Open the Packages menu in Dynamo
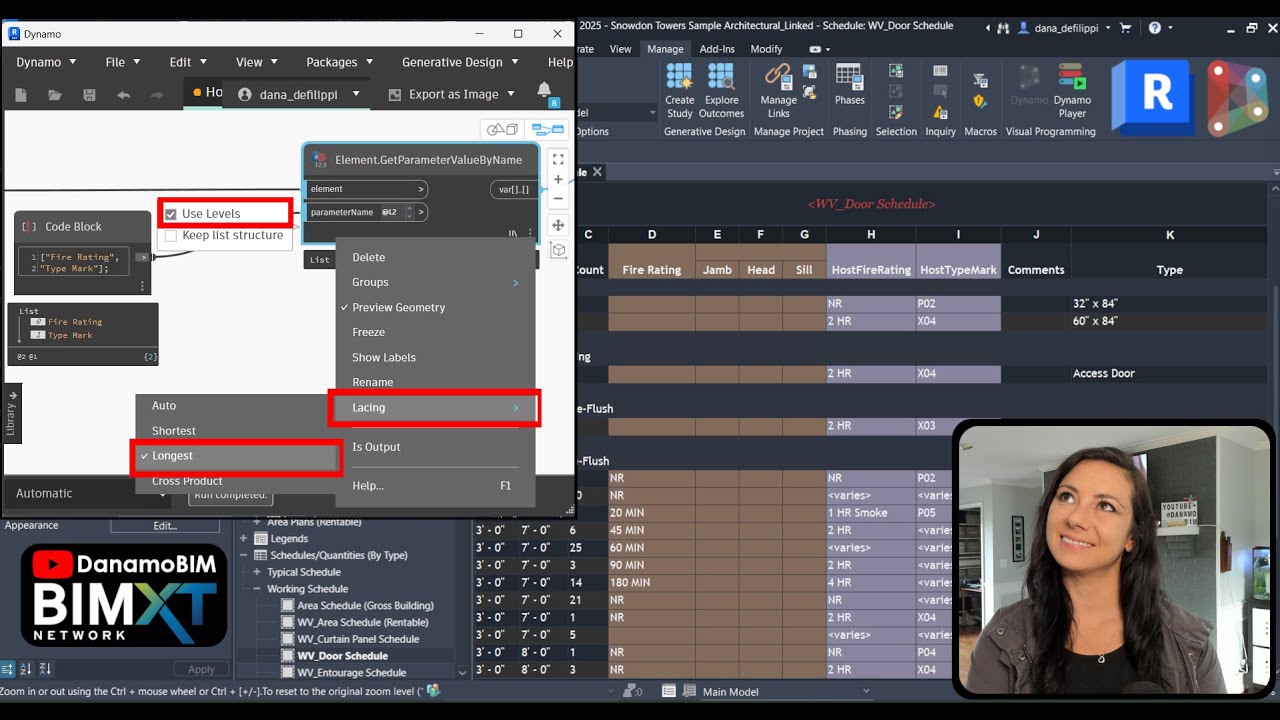 340,62
